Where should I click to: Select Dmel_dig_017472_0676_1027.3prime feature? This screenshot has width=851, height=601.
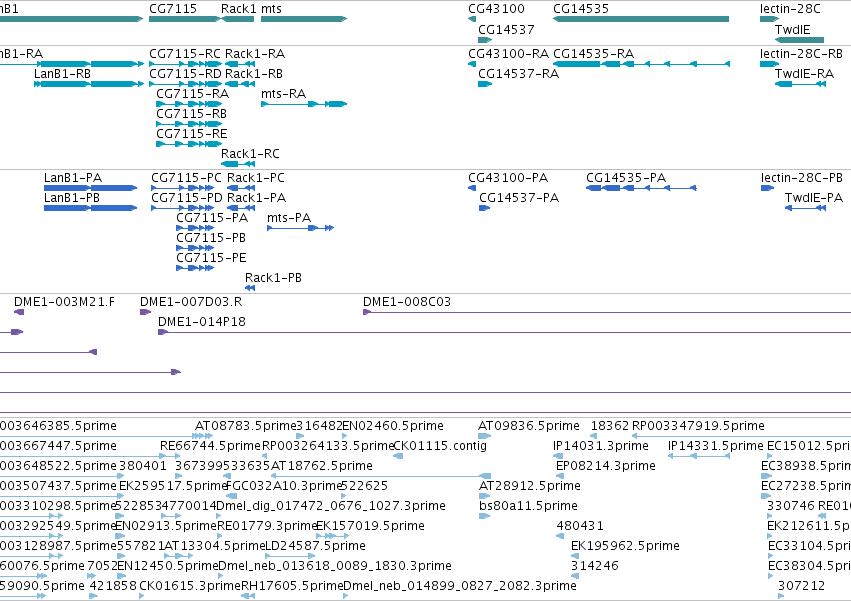331,507
